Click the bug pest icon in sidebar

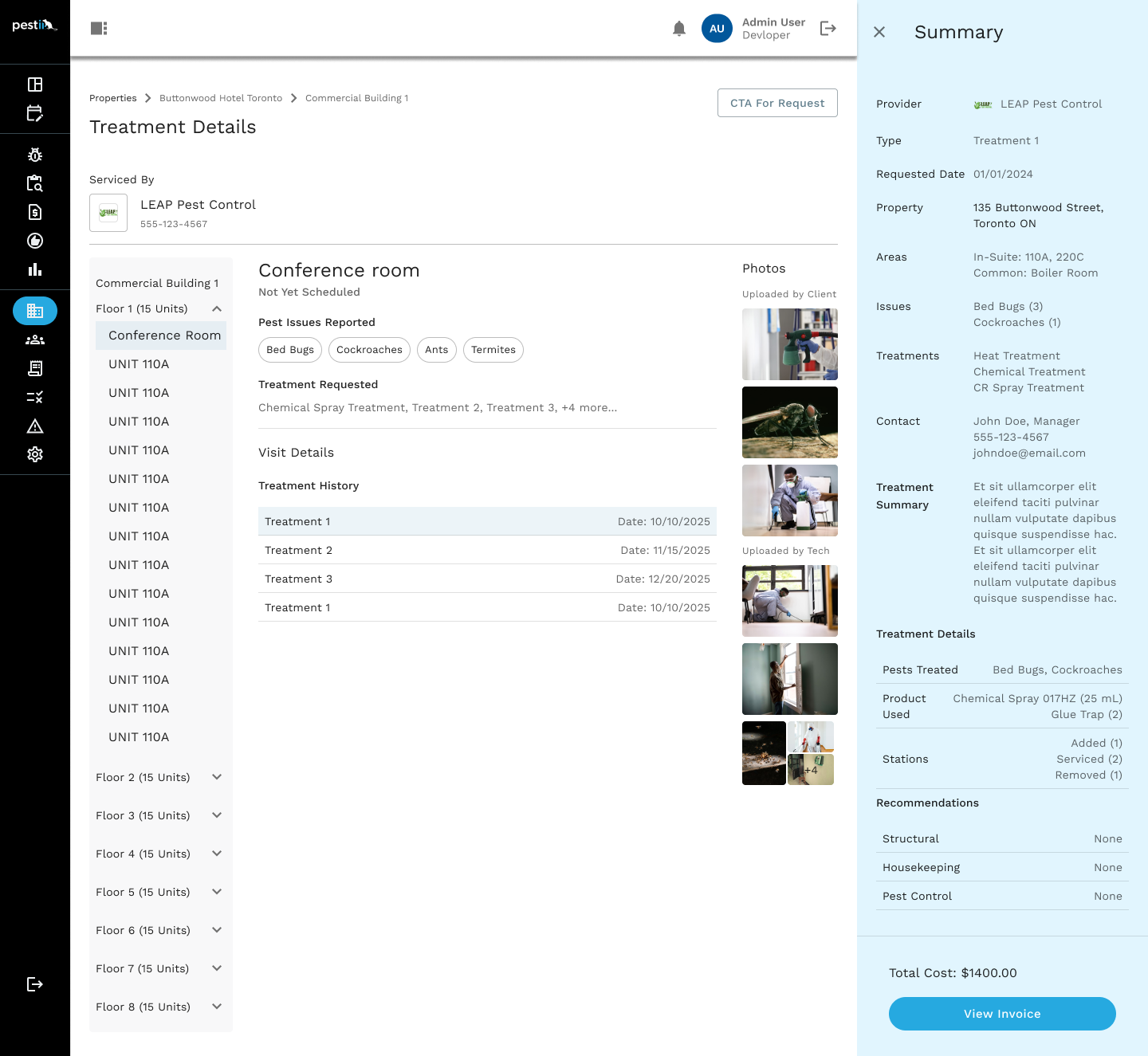tap(35, 155)
